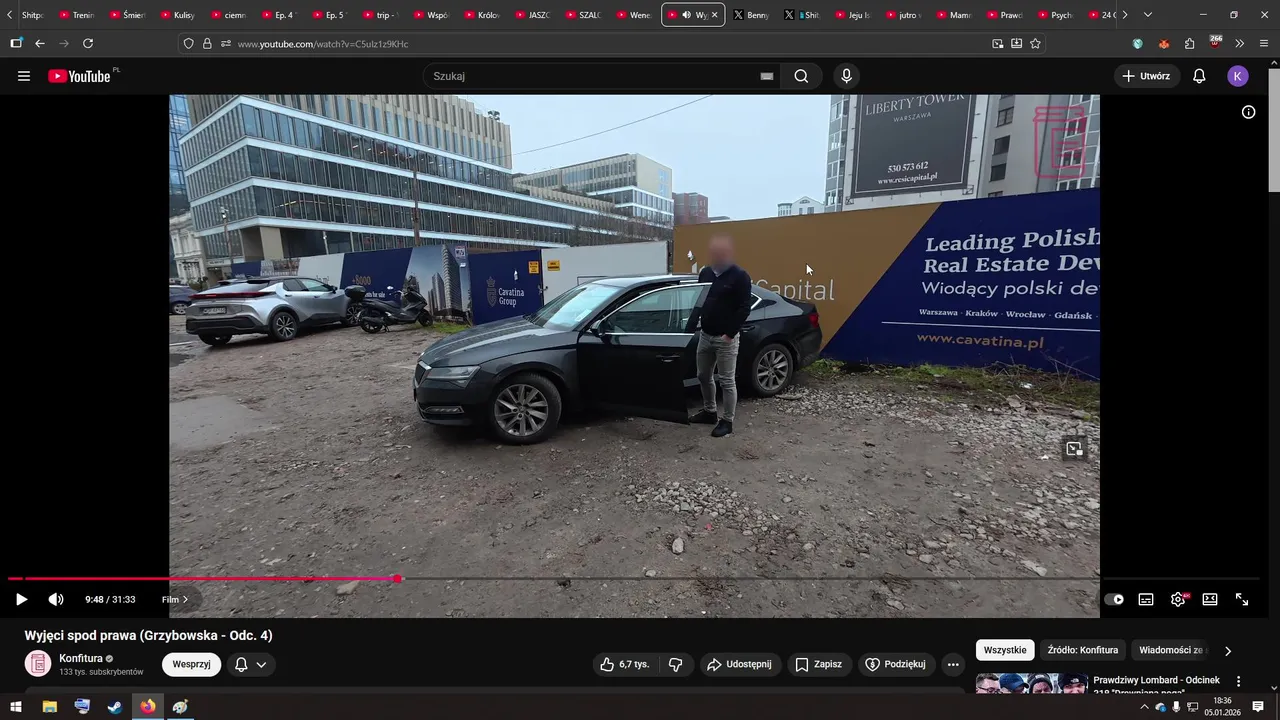
Task: Show more filter chips with right arrow
Action: (1228, 651)
